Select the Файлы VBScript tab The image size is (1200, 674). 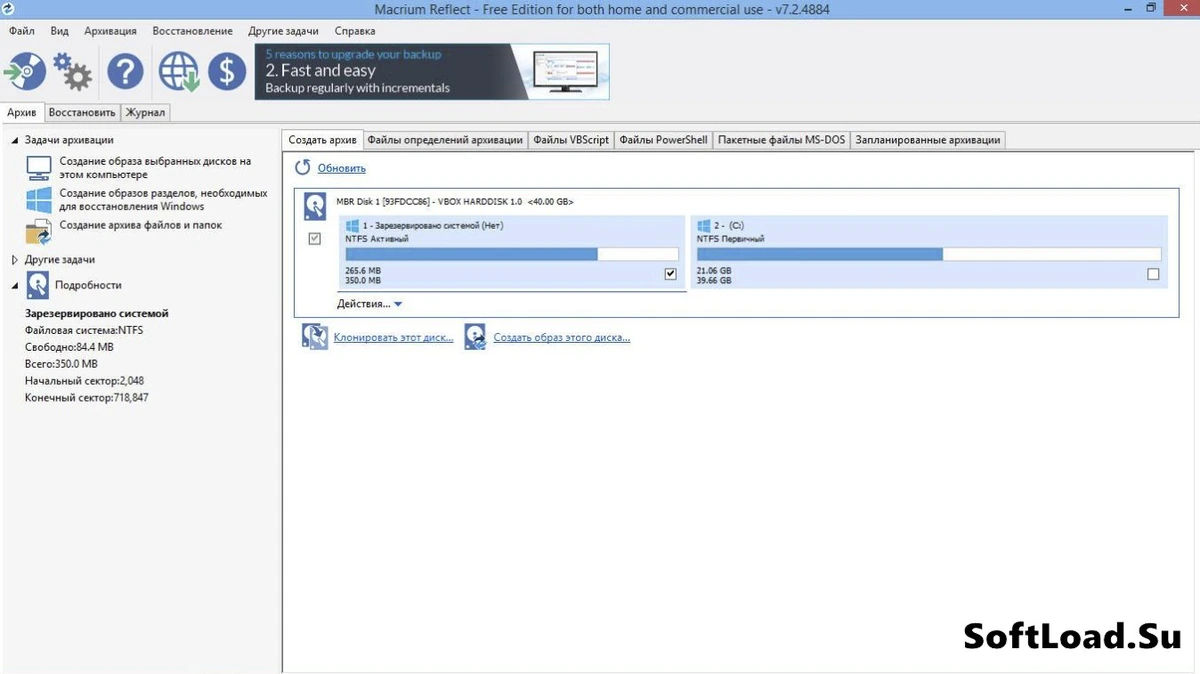tap(571, 140)
